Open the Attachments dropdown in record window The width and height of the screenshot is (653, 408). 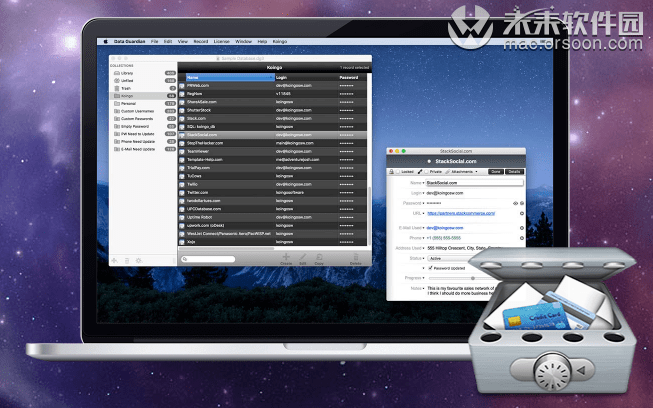tap(462, 172)
